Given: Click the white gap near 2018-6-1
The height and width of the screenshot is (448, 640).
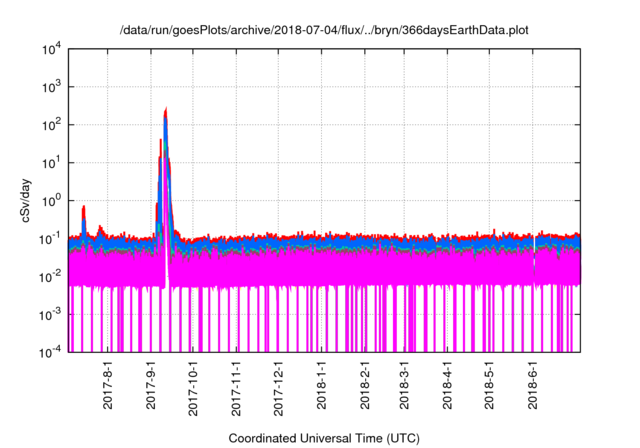Looking at the screenshot, I should coord(535,252).
